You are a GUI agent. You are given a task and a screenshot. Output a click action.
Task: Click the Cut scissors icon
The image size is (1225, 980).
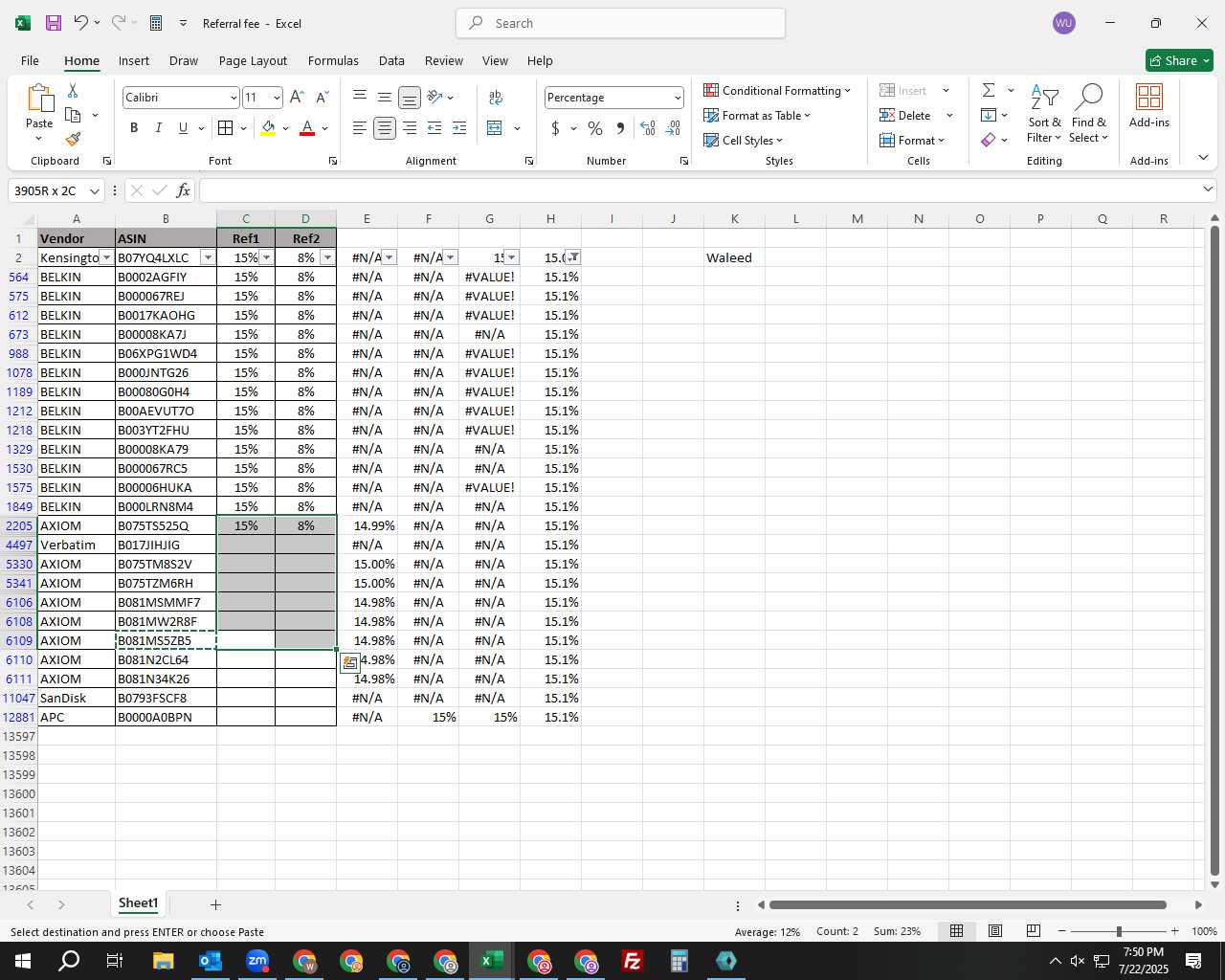[73, 90]
